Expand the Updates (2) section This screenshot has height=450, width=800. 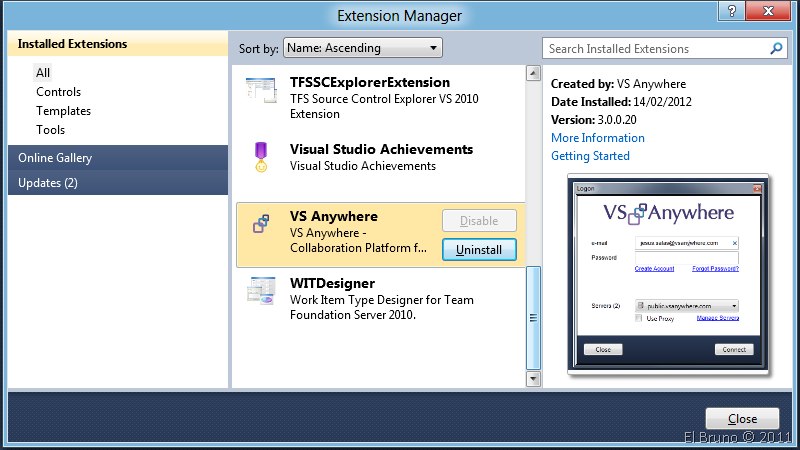click(118, 183)
